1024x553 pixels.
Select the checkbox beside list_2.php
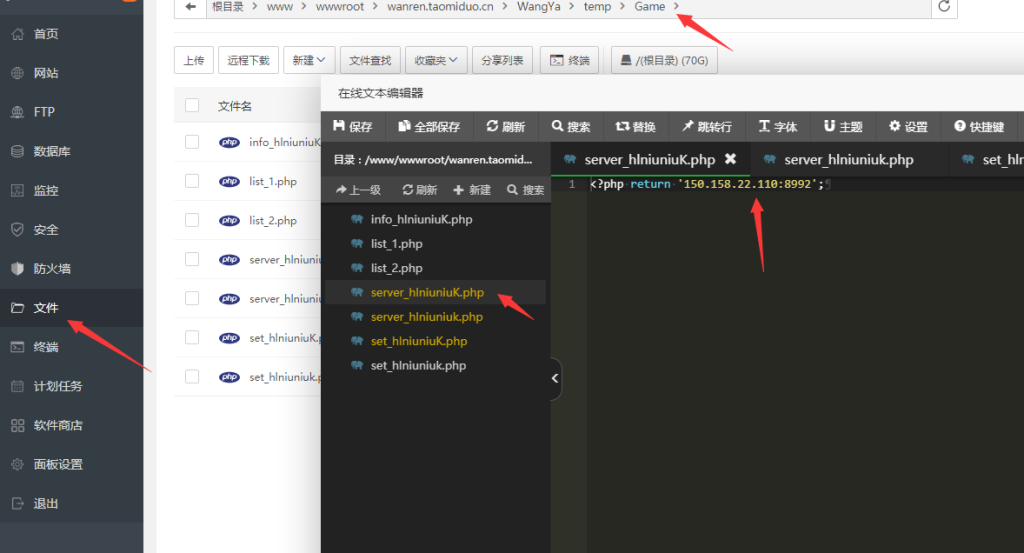click(x=192, y=220)
